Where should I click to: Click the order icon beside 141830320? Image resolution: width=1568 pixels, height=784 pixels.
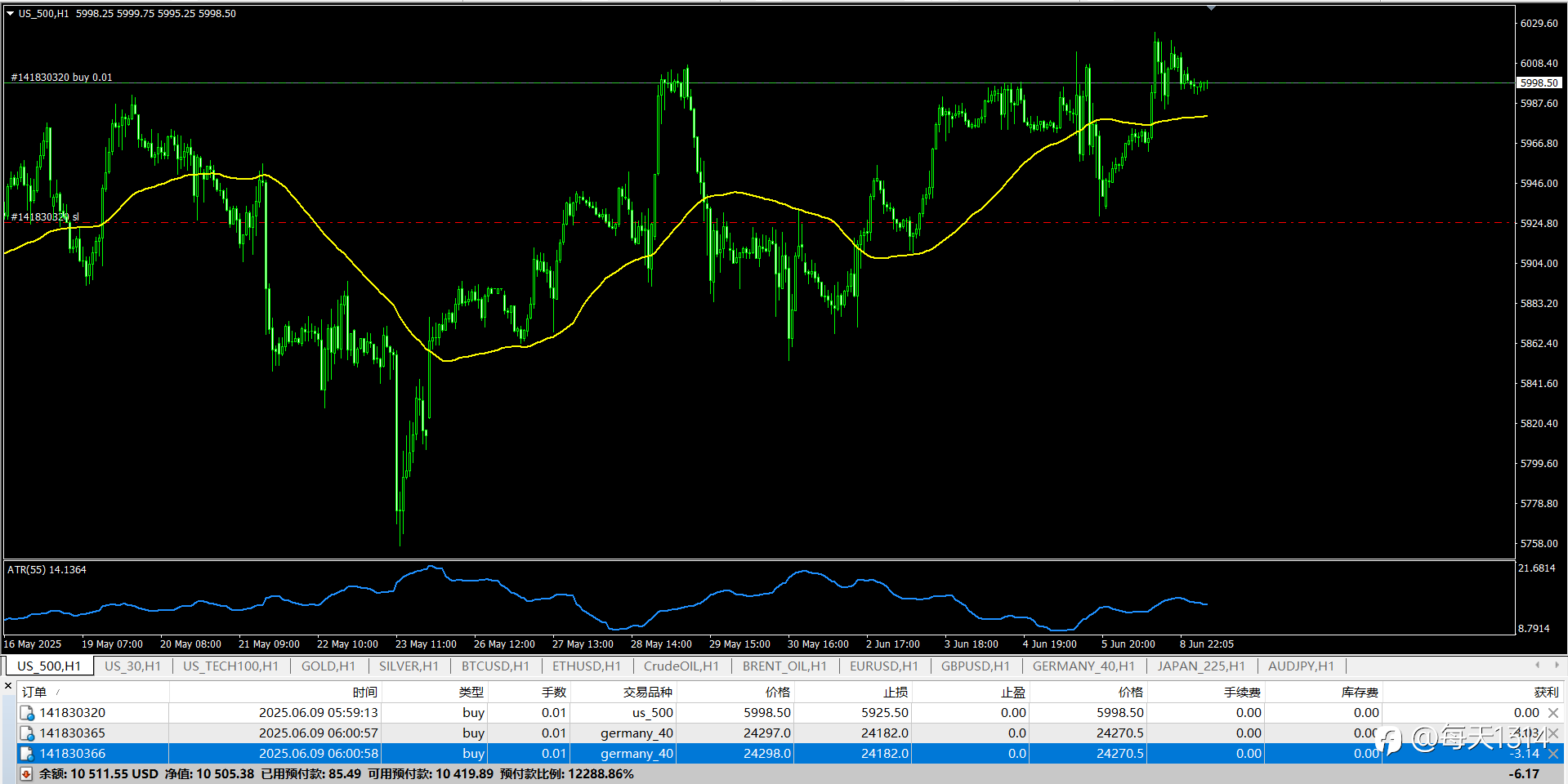click(x=27, y=713)
